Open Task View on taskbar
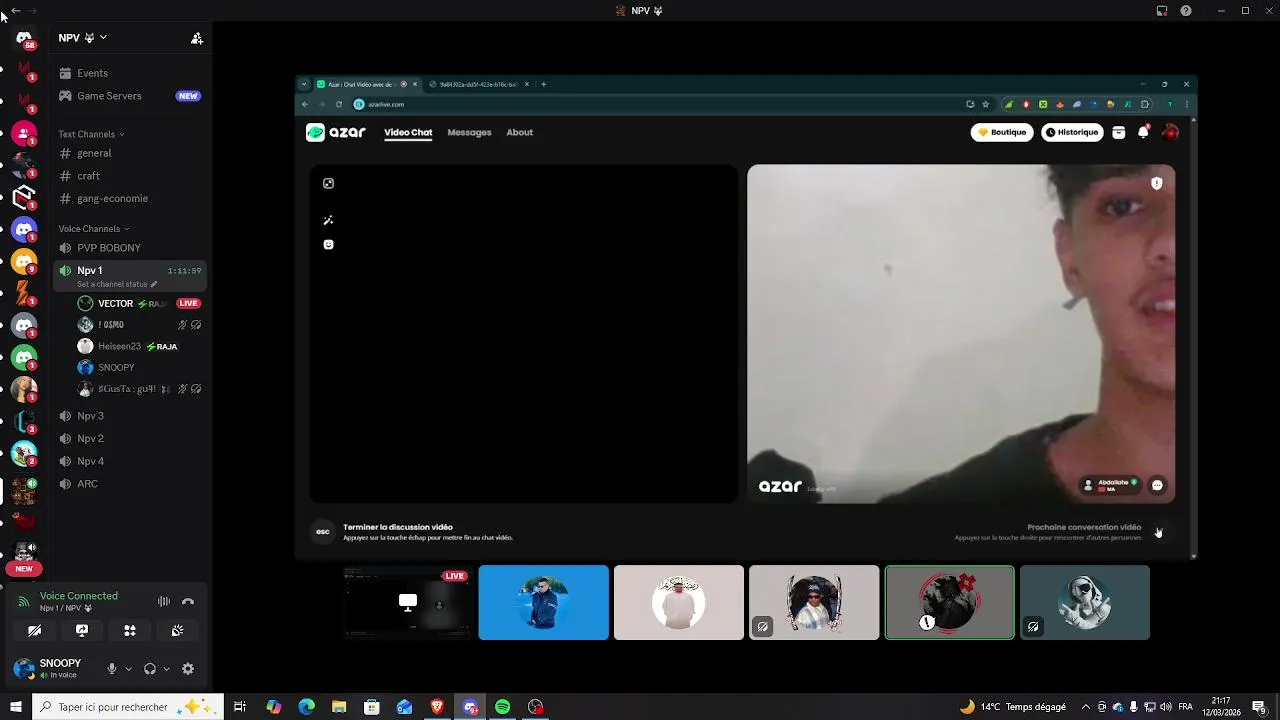This screenshot has width=1280, height=720. tap(240, 707)
